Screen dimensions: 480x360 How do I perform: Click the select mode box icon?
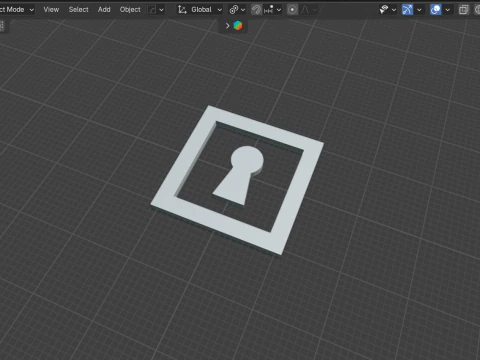pyautogui.click(x=152, y=10)
